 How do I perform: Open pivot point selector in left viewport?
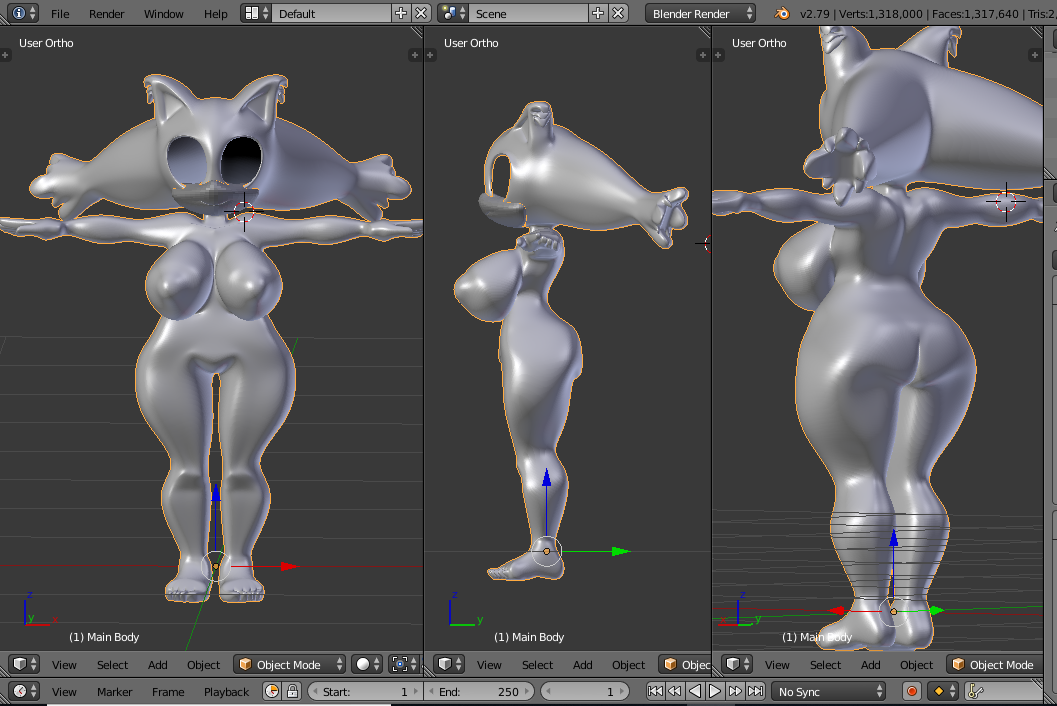click(404, 664)
